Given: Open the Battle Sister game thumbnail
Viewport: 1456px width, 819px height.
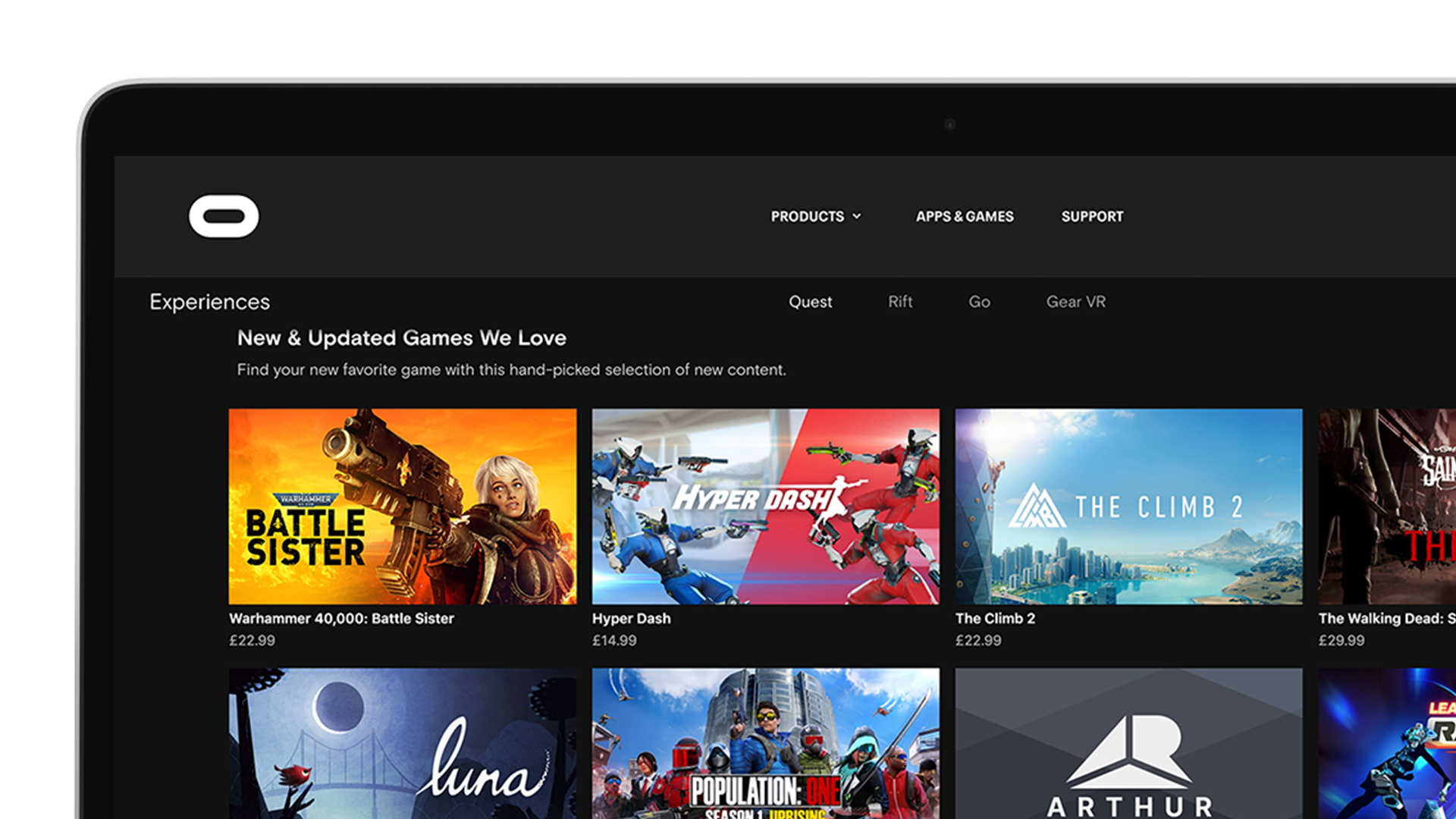Looking at the screenshot, I should (402, 507).
